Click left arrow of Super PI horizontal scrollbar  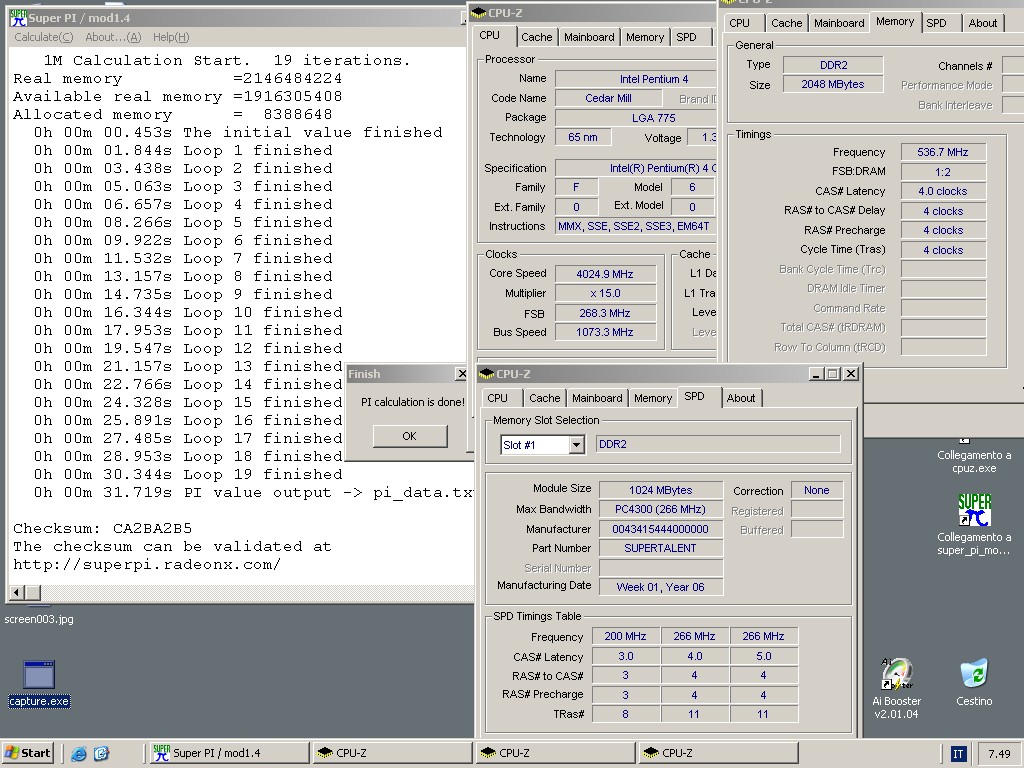pos(16,593)
